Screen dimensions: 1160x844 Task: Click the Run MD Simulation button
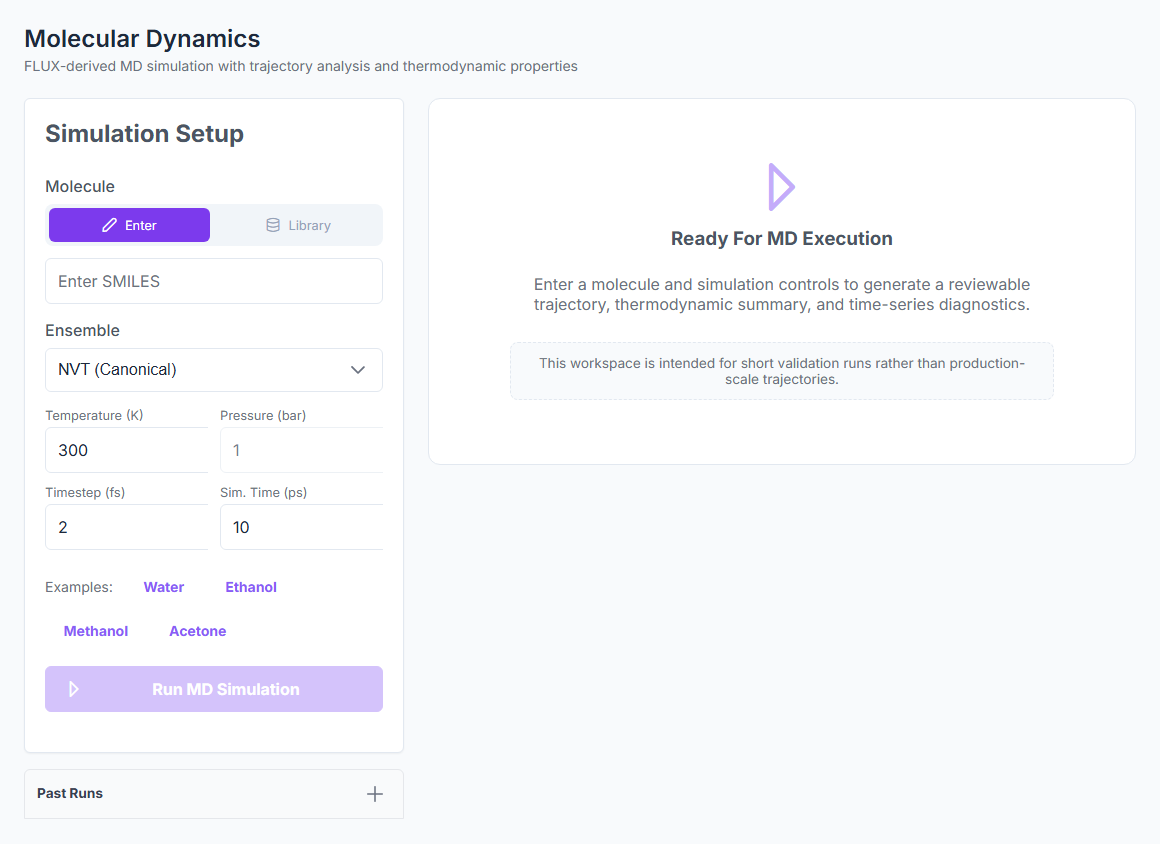pos(214,689)
